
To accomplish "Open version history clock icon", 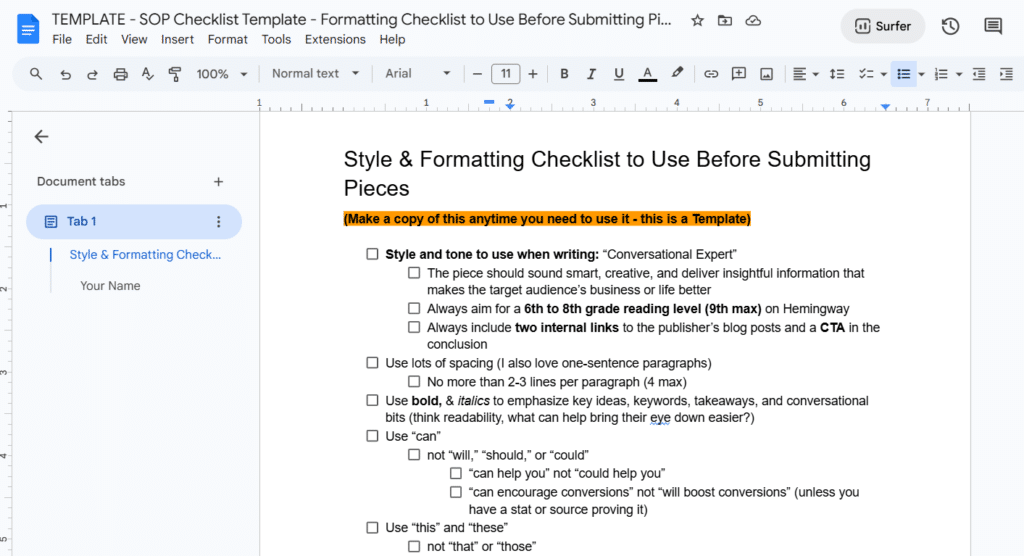I will coord(950,26).
